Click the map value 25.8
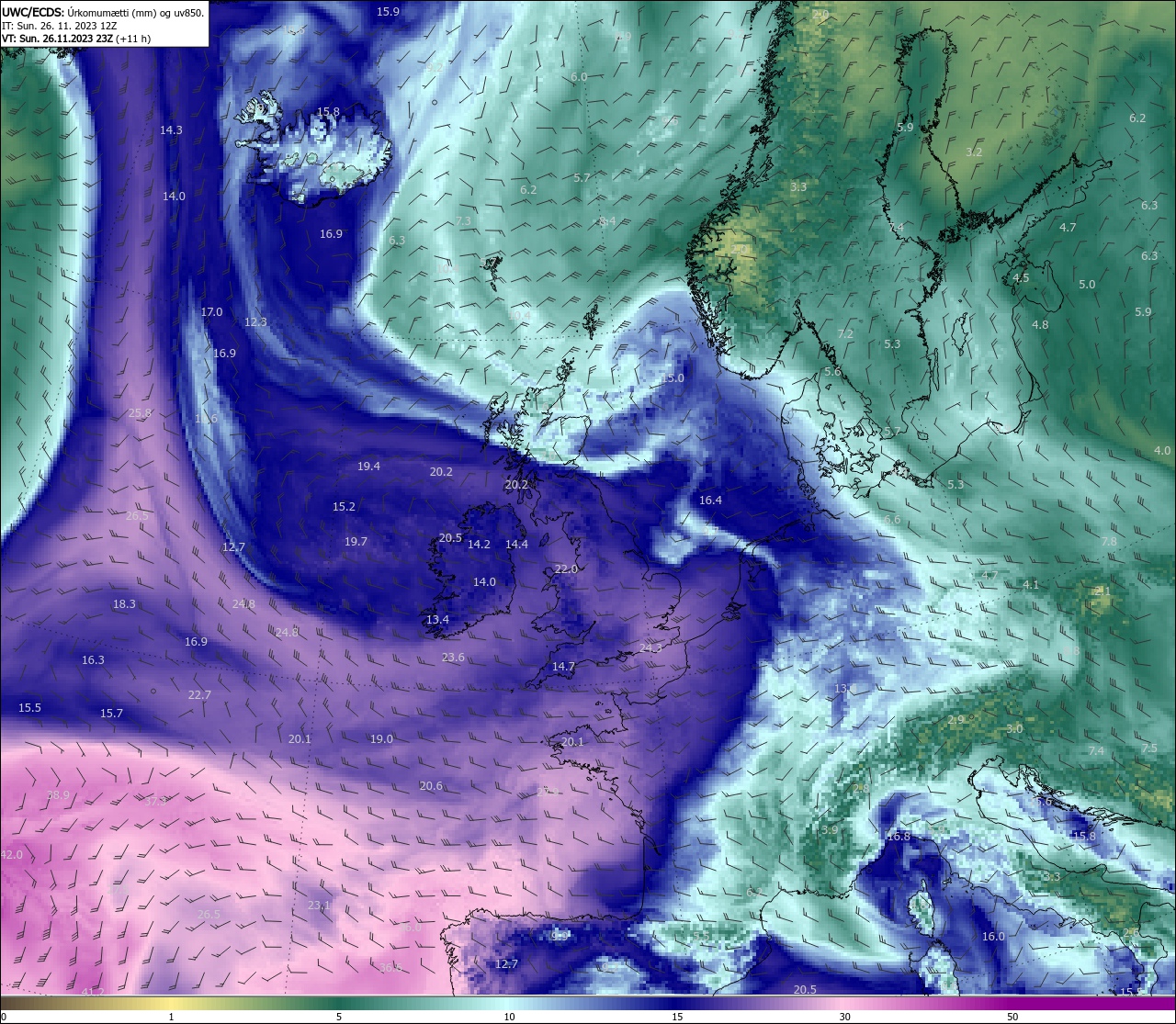The image size is (1176, 1024). 140,414
